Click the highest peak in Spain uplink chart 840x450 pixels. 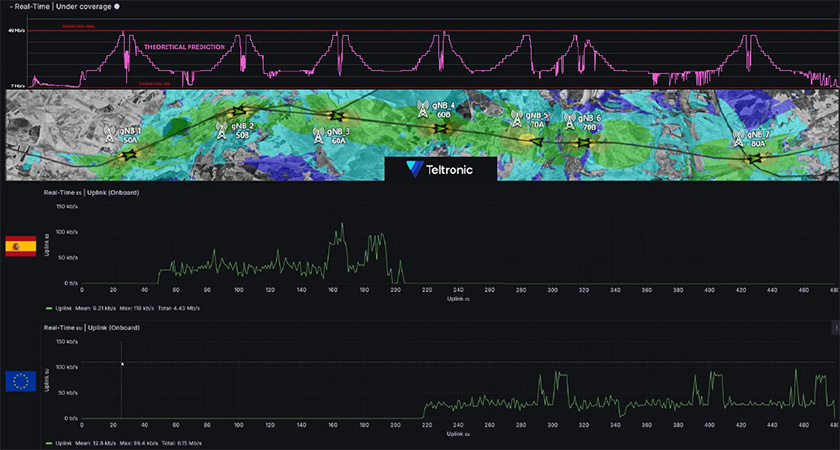[342, 225]
